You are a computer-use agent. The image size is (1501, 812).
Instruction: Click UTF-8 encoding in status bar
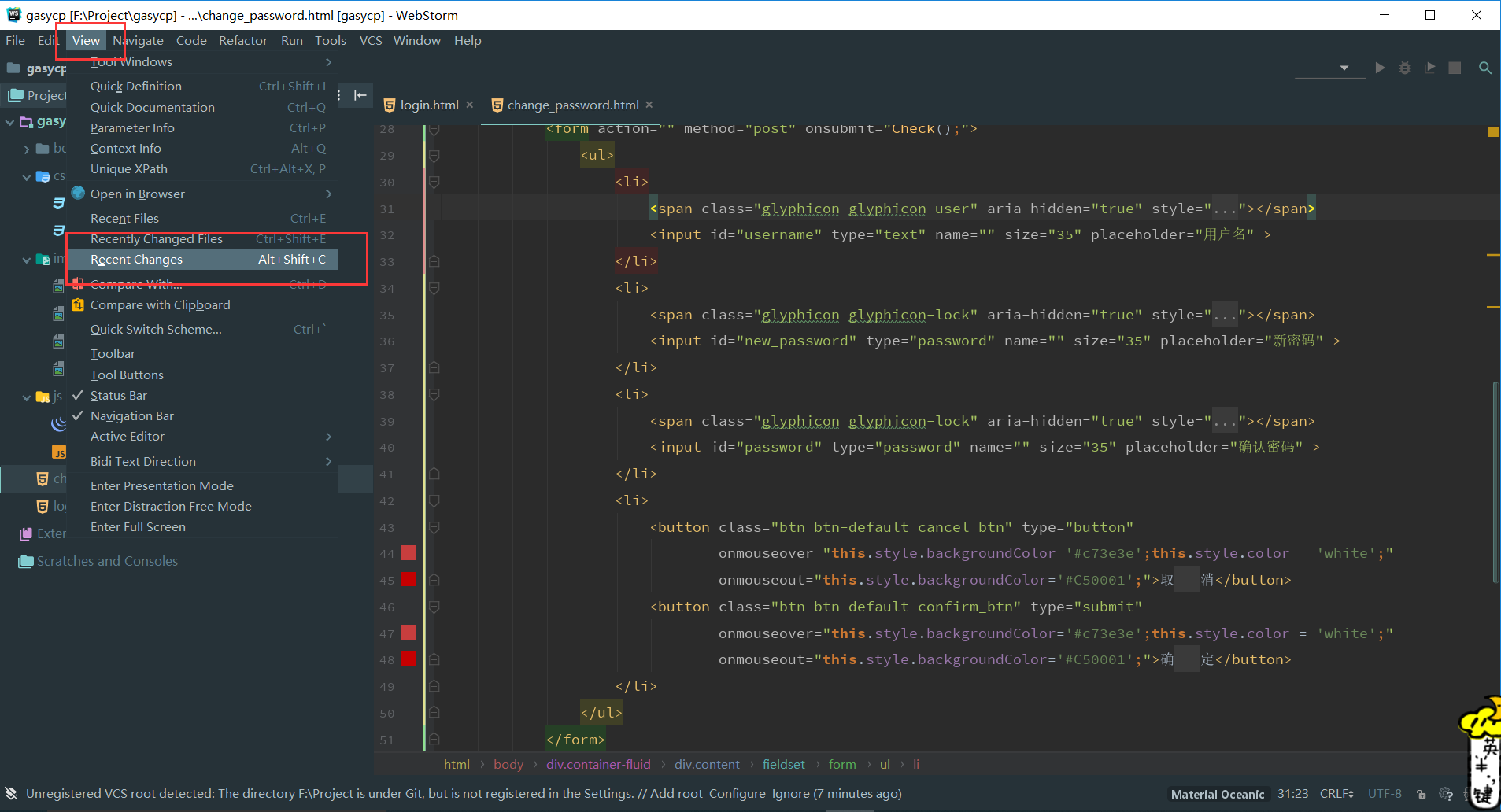coord(1385,794)
